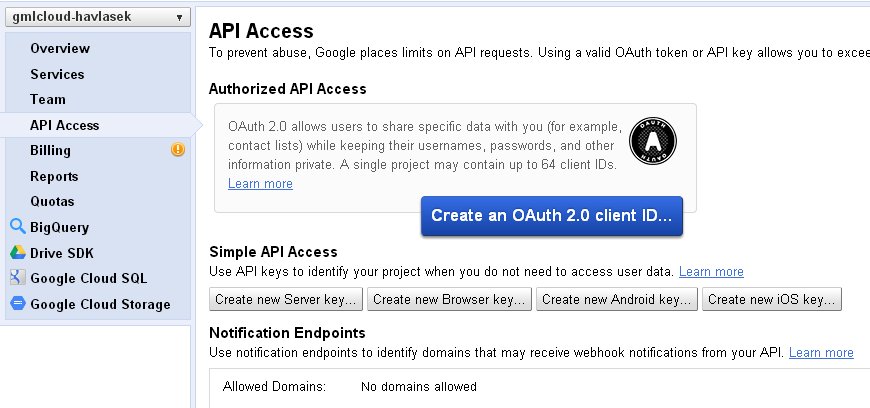Click Create new iOS key button

[x=773, y=299]
